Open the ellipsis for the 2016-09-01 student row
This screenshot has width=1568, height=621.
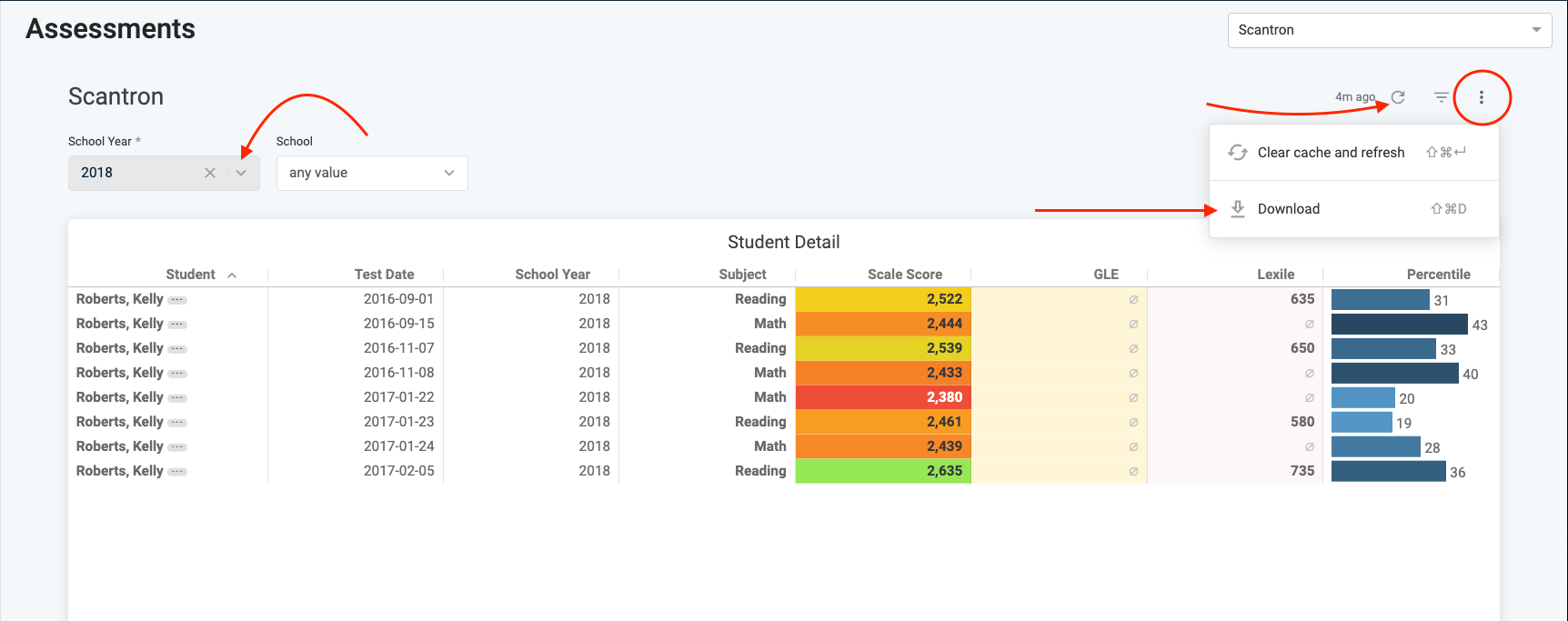pos(177,300)
